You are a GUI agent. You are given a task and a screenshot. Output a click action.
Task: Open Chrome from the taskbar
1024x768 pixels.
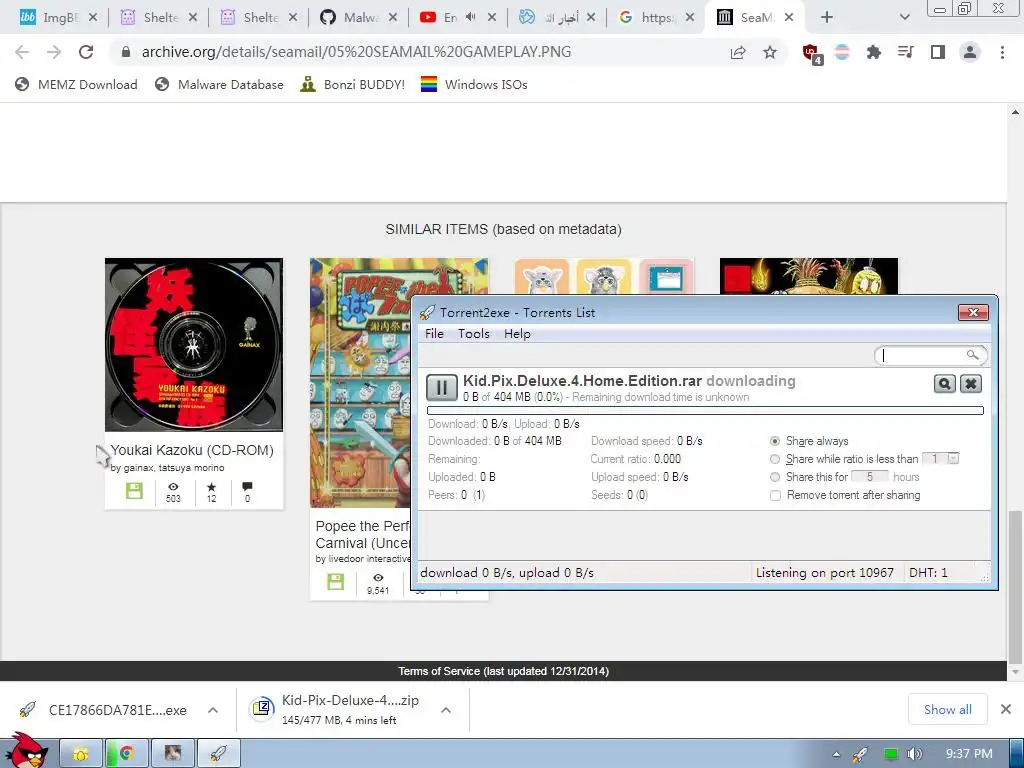coord(127,754)
